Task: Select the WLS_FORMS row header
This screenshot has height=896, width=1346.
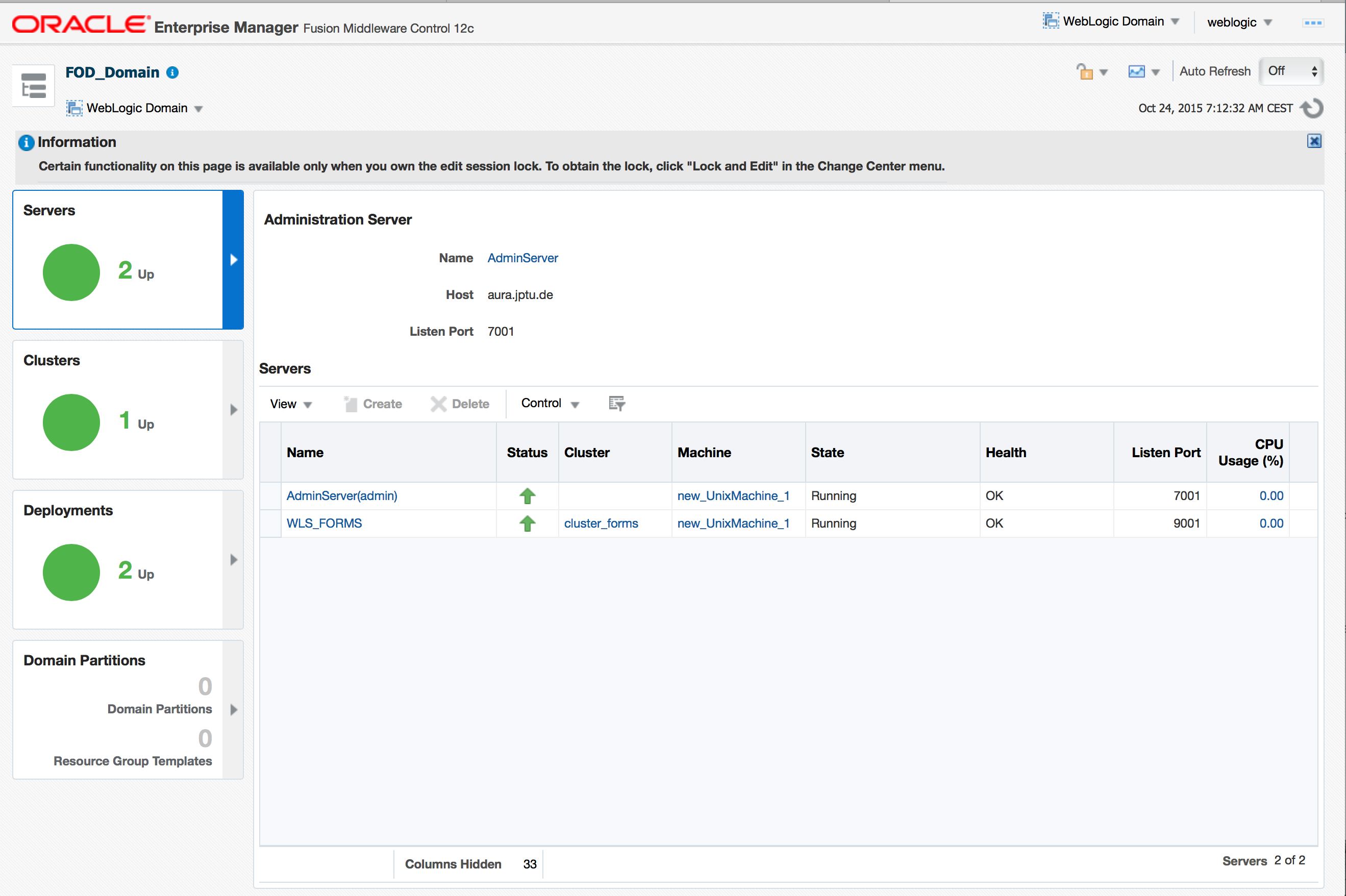Action: 270,524
